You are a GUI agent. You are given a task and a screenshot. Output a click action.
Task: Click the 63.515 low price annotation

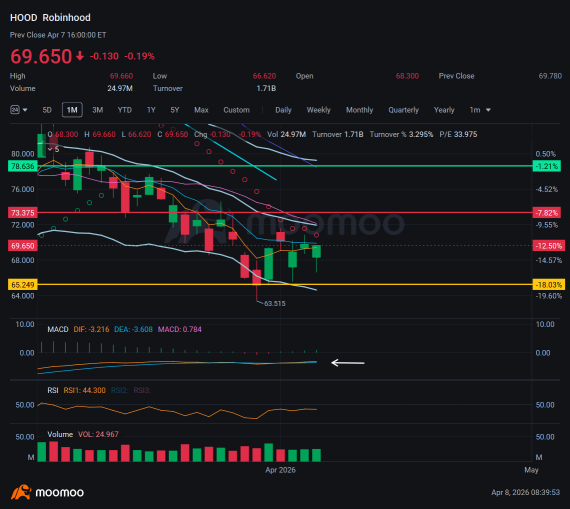[274, 304]
